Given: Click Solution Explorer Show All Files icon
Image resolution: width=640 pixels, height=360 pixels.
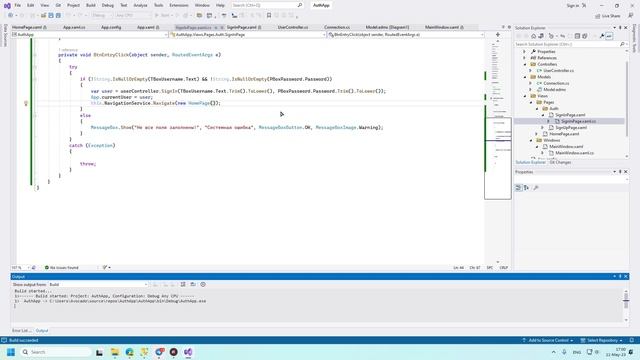Looking at the screenshot, I should tap(585, 36).
